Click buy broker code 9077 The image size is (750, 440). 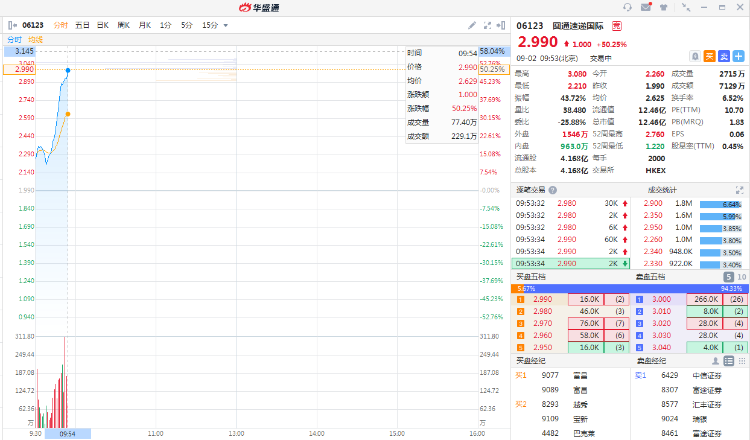550,375
